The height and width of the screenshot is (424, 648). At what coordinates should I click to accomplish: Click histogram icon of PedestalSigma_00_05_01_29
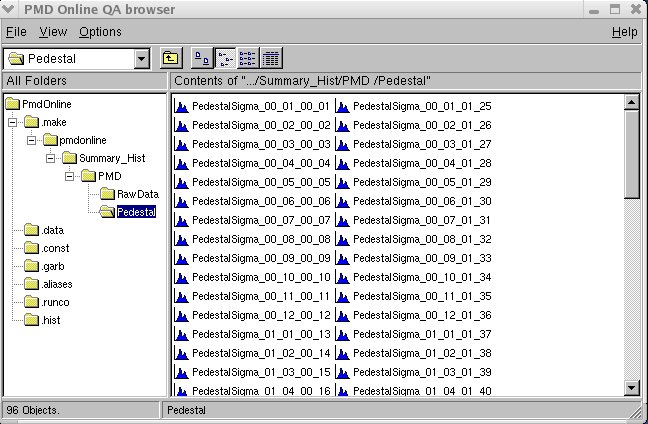pos(343,183)
